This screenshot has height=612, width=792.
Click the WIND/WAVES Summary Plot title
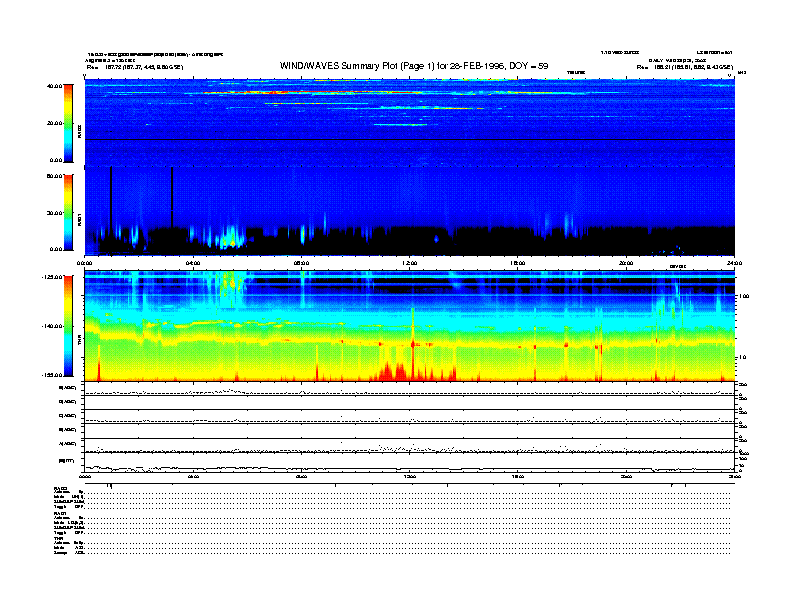tap(414, 66)
